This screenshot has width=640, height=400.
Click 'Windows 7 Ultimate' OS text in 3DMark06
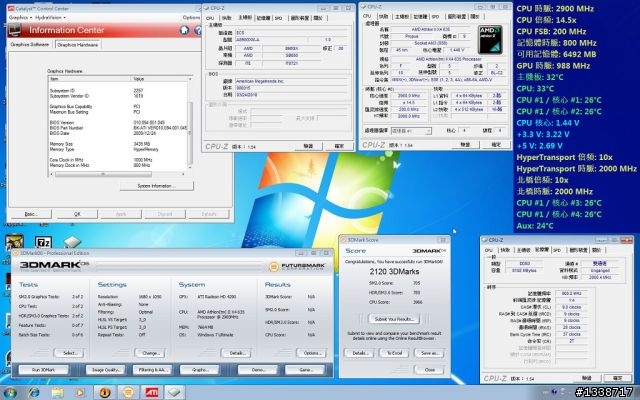tap(215, 335)
